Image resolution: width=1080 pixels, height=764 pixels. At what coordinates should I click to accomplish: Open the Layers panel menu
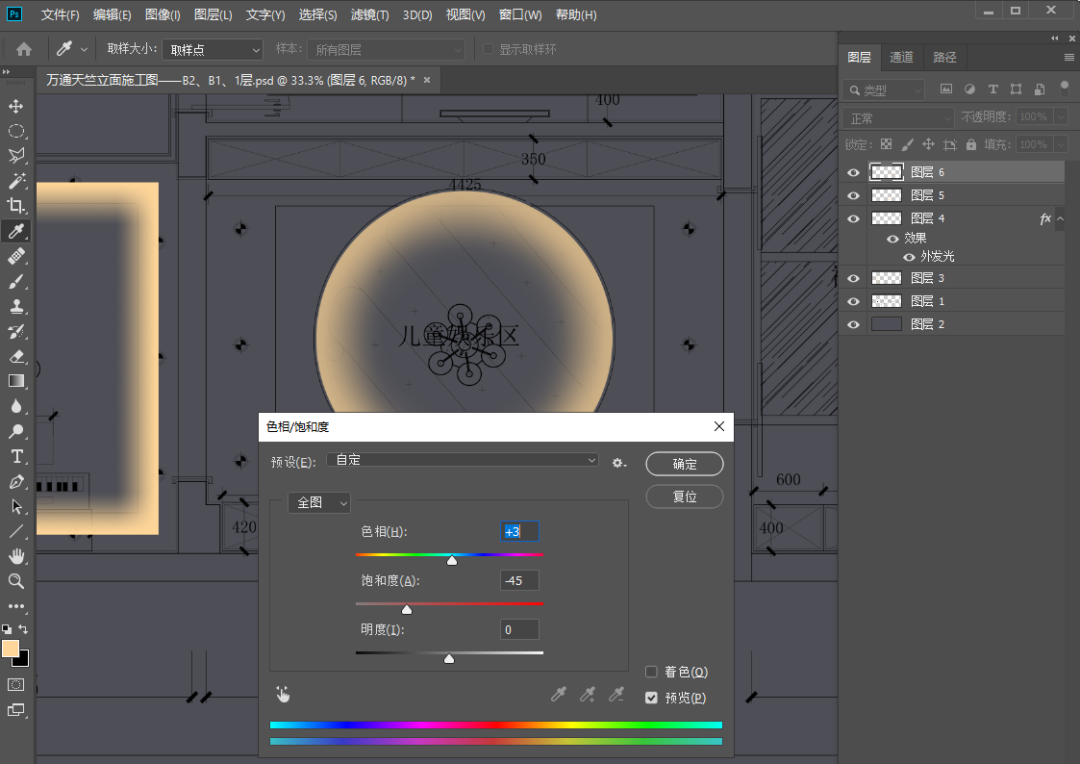point(1069,57)
